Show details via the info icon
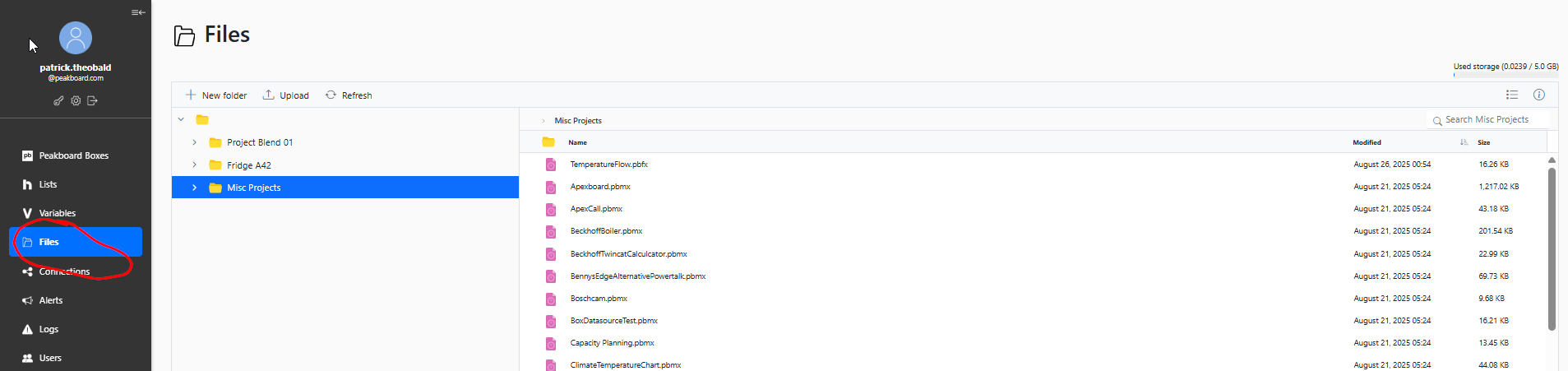The height and width of the screenshot is (371, 1568). (x=1539, y=95)
